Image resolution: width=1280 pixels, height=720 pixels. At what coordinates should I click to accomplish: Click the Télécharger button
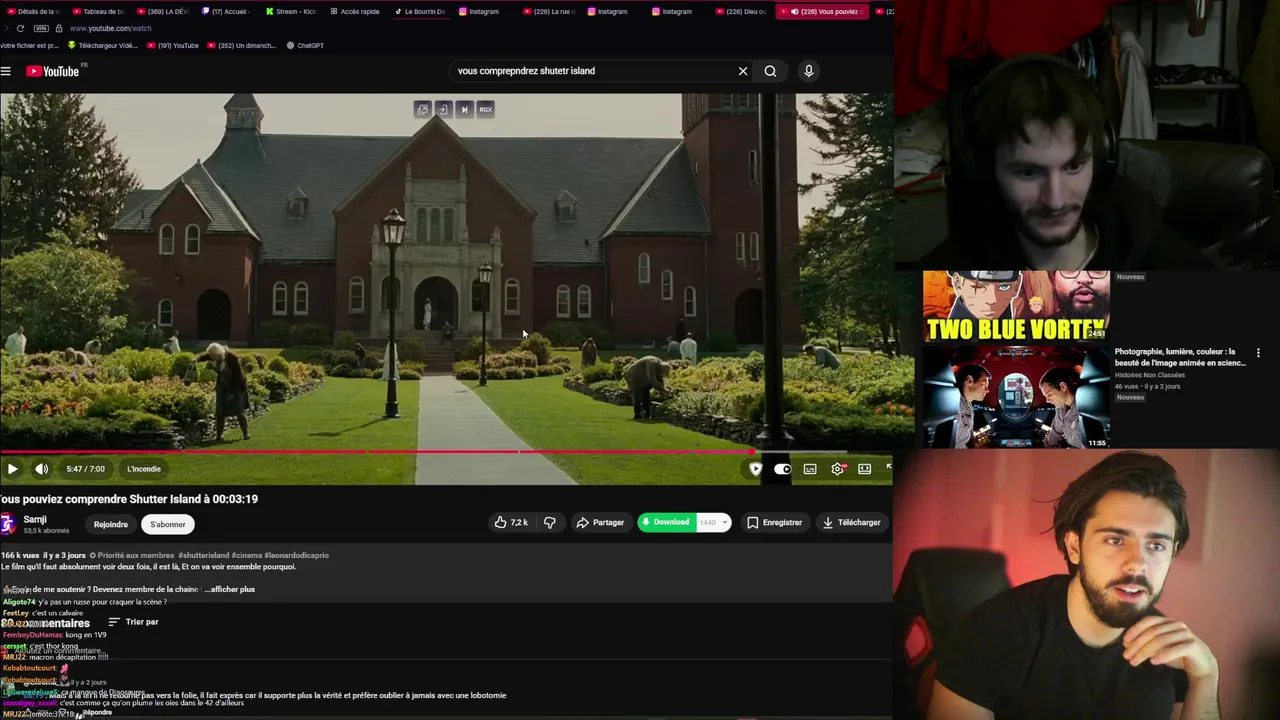click(x=851, y=522)
